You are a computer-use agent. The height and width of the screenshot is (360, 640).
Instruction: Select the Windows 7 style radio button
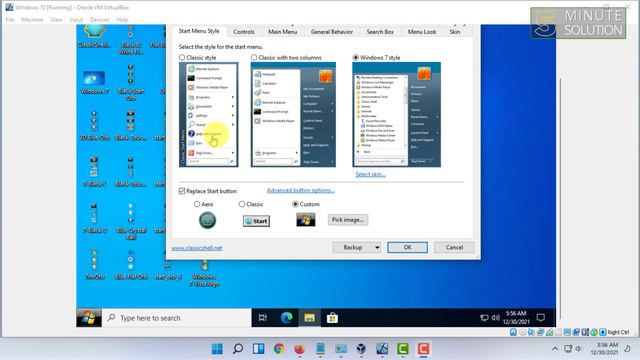point(356,58)
